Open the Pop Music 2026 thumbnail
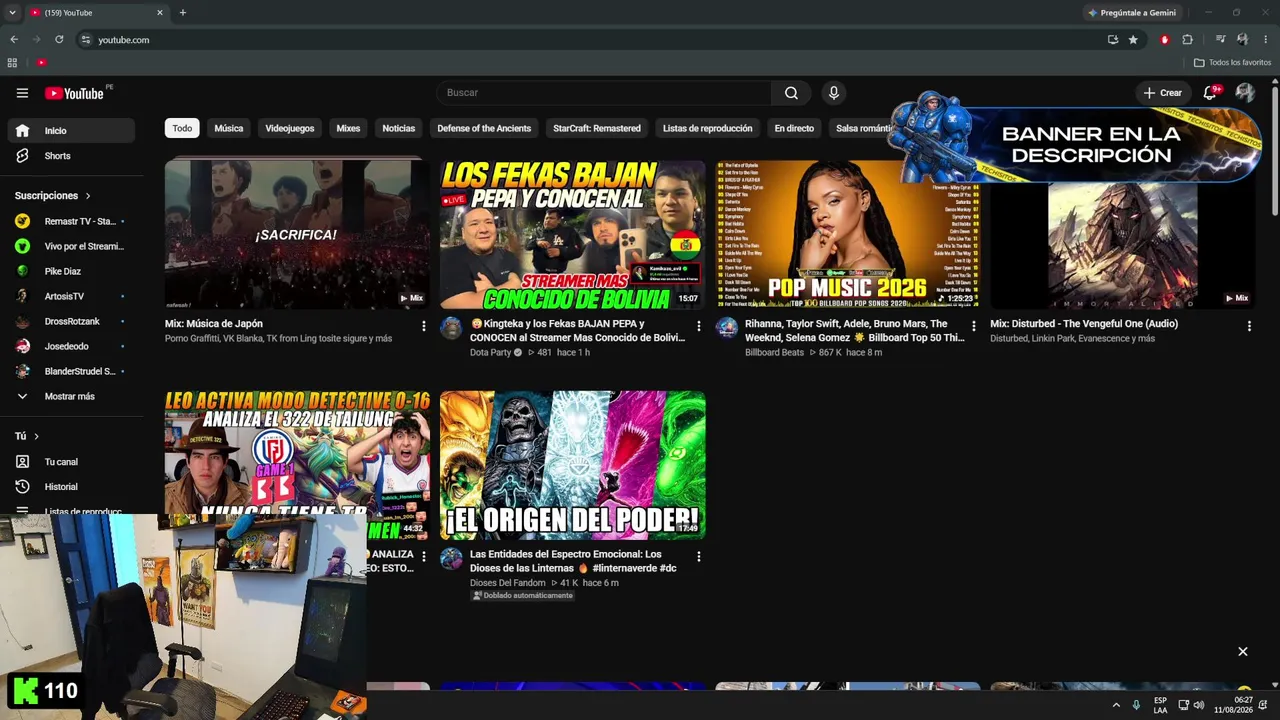The height and width of the screenshot is (720, 1280). [847, 234]
